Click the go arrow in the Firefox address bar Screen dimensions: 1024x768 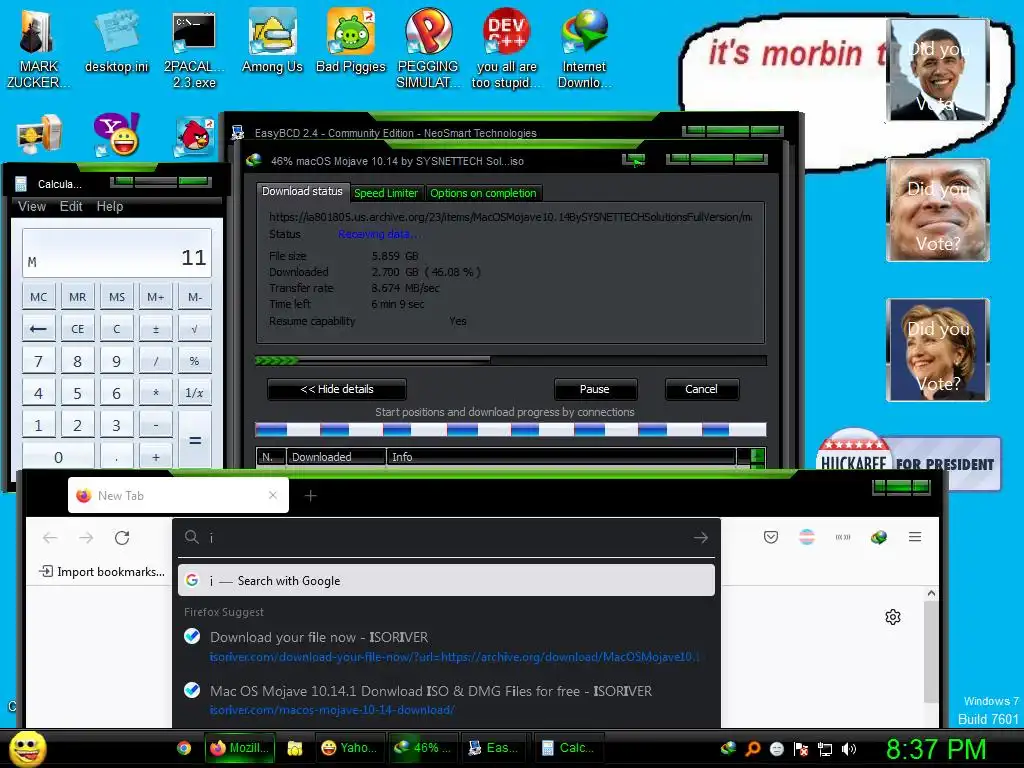(x=701, y=537)
